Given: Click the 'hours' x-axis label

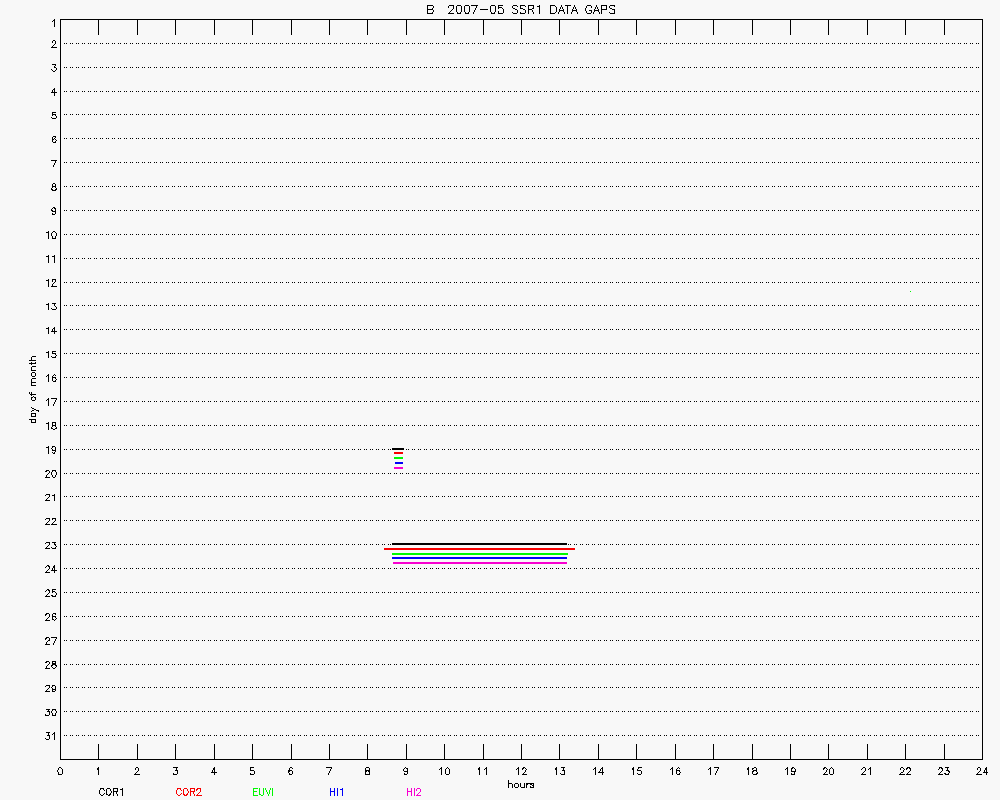Looking at the screenshot, I should click(521, 785).
